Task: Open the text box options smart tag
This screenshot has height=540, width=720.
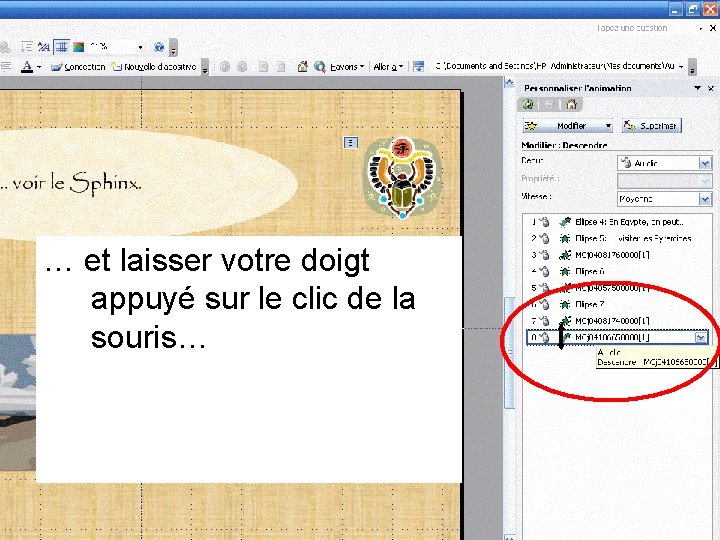Action: [x=351, y=143]
